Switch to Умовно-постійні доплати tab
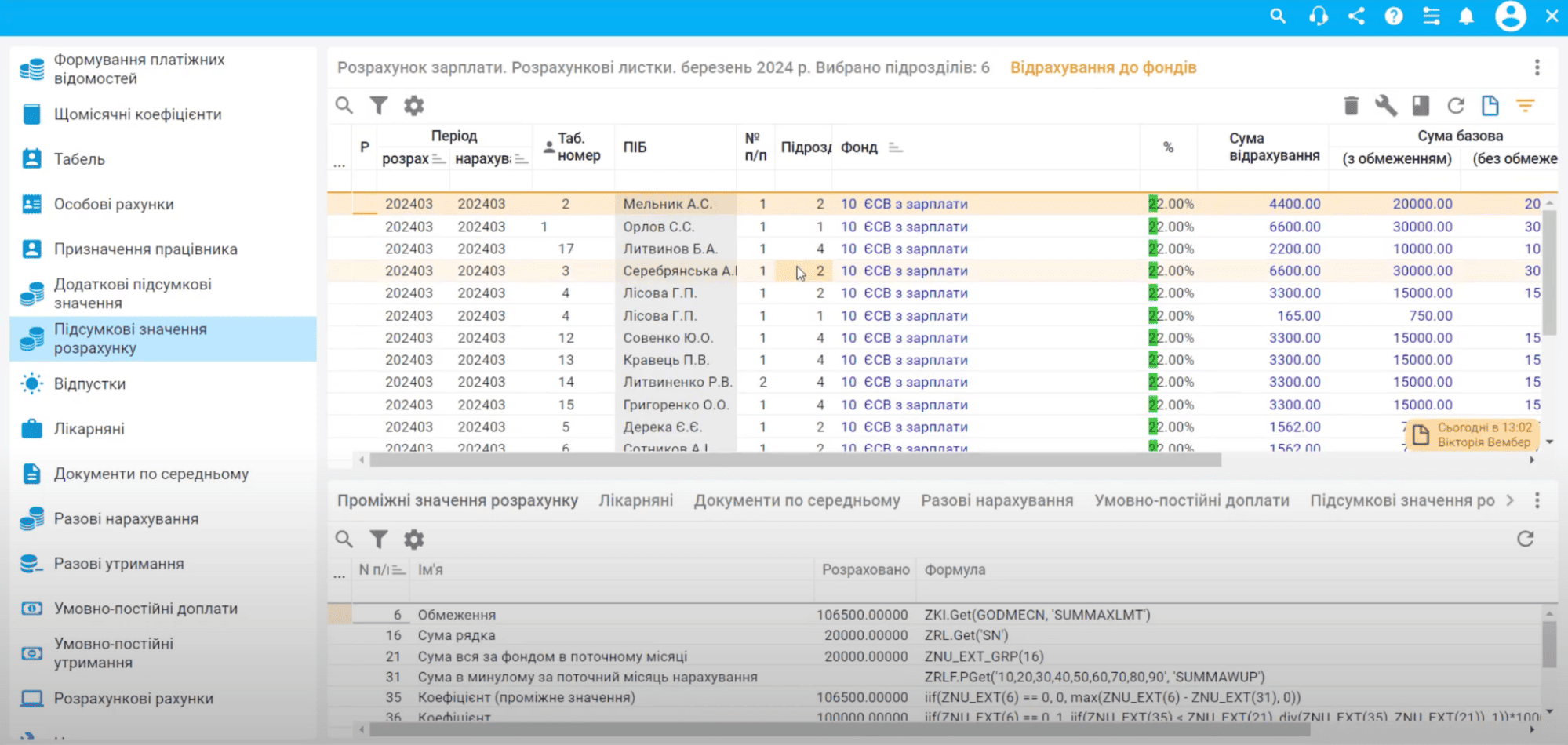The width and height of the screenshot is (1568, 745). pos(1191,500)
